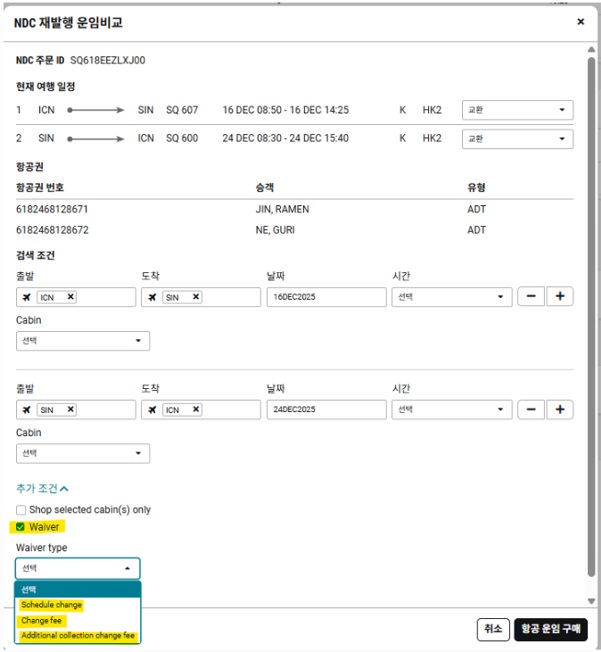This screenshot has height=652, width=601.
Task: Open the 교환 dropdown for SQ 600
Action: point(517,138)
